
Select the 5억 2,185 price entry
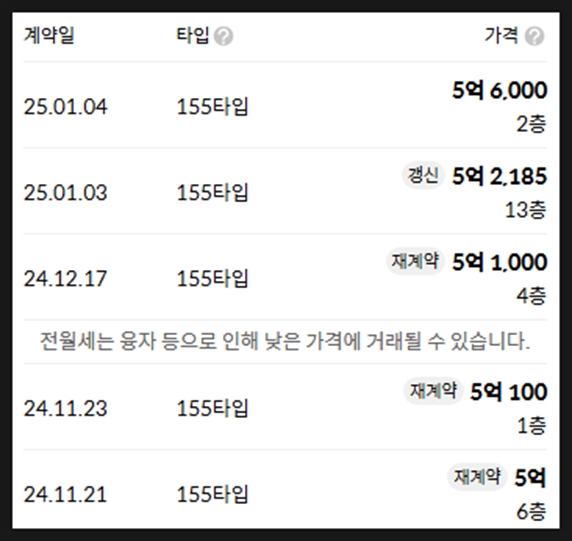[x=500, y=176]
